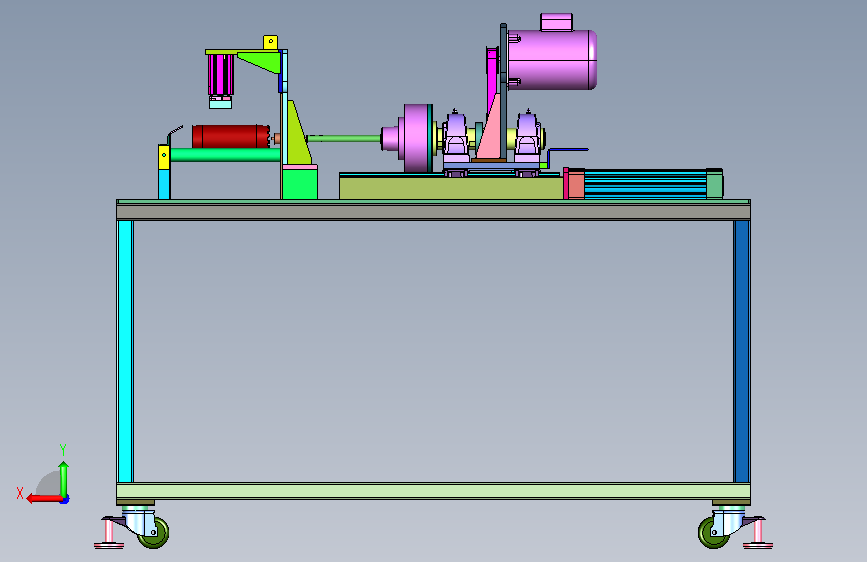Select the thin green drive shaft
The height and width of the screenshot is (562, 867).
344,138
